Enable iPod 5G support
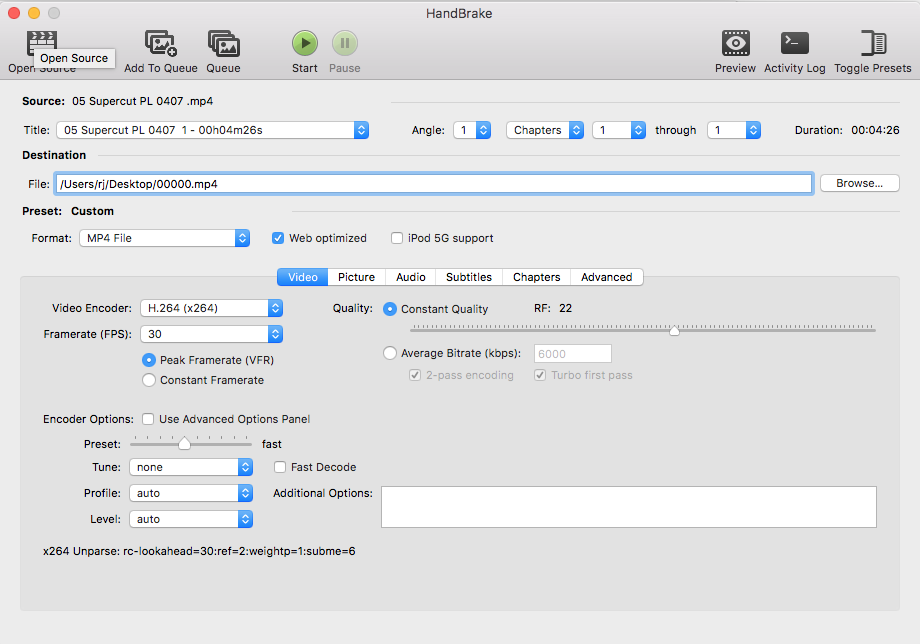Image resolution: width=920 pixels, height=644 pixels. [397, 237]
